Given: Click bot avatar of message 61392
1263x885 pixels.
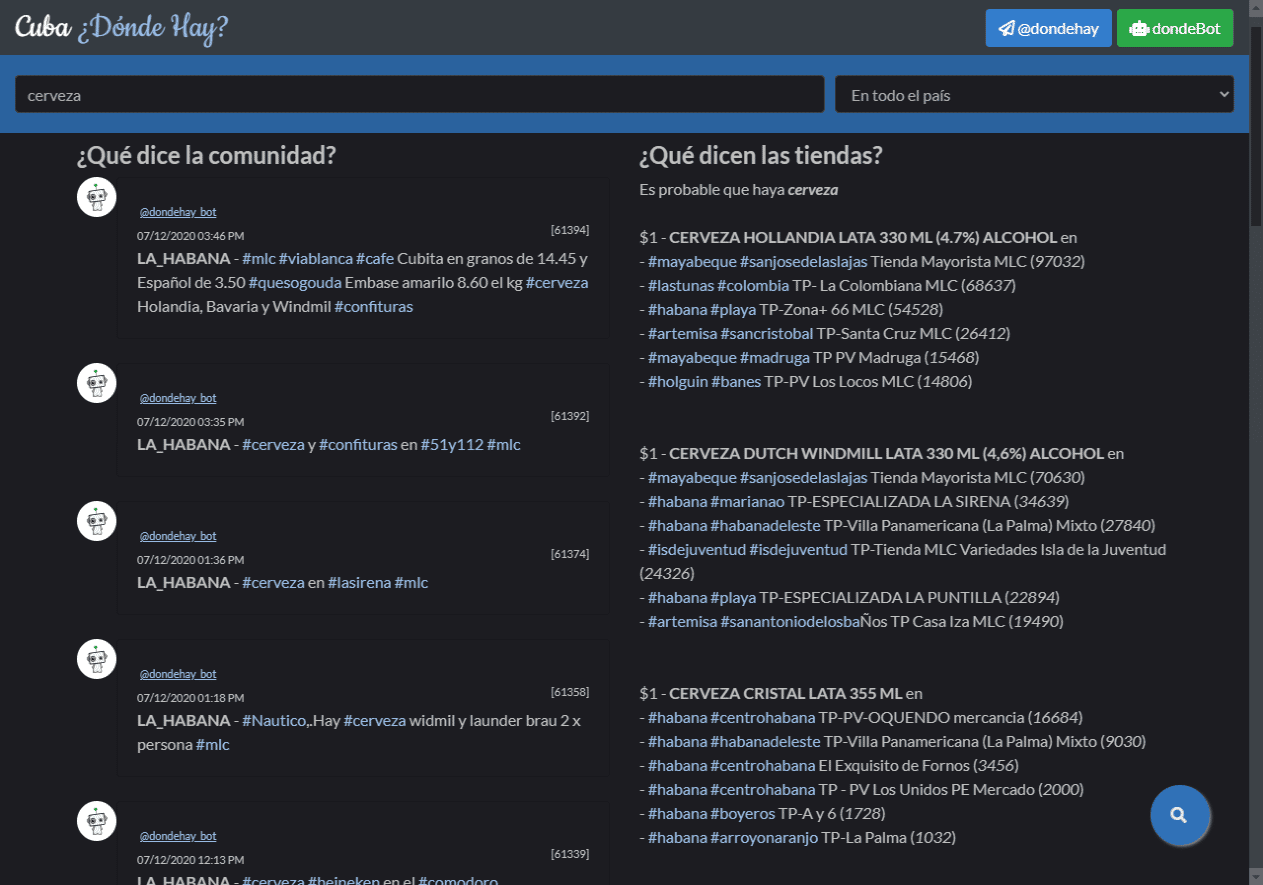Looking at the screenshot, I should coord(97,383).
